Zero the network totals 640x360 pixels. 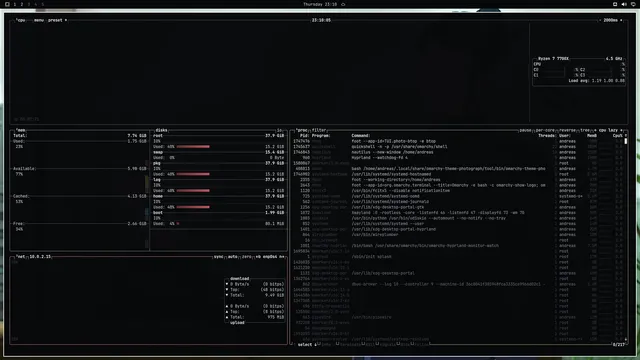[247, 257]
